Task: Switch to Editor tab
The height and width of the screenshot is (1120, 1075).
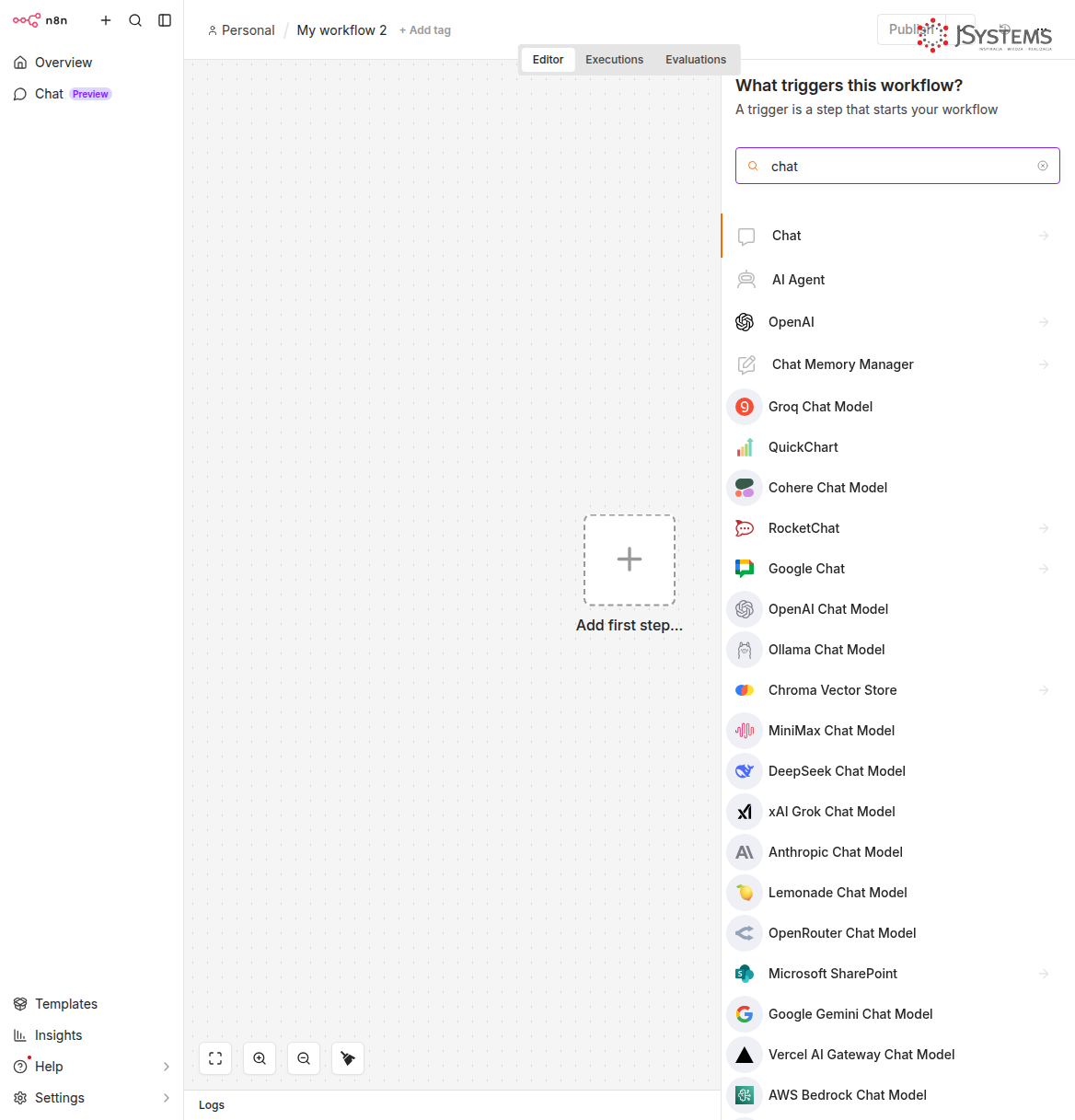Action: click(x=548, y=60)
